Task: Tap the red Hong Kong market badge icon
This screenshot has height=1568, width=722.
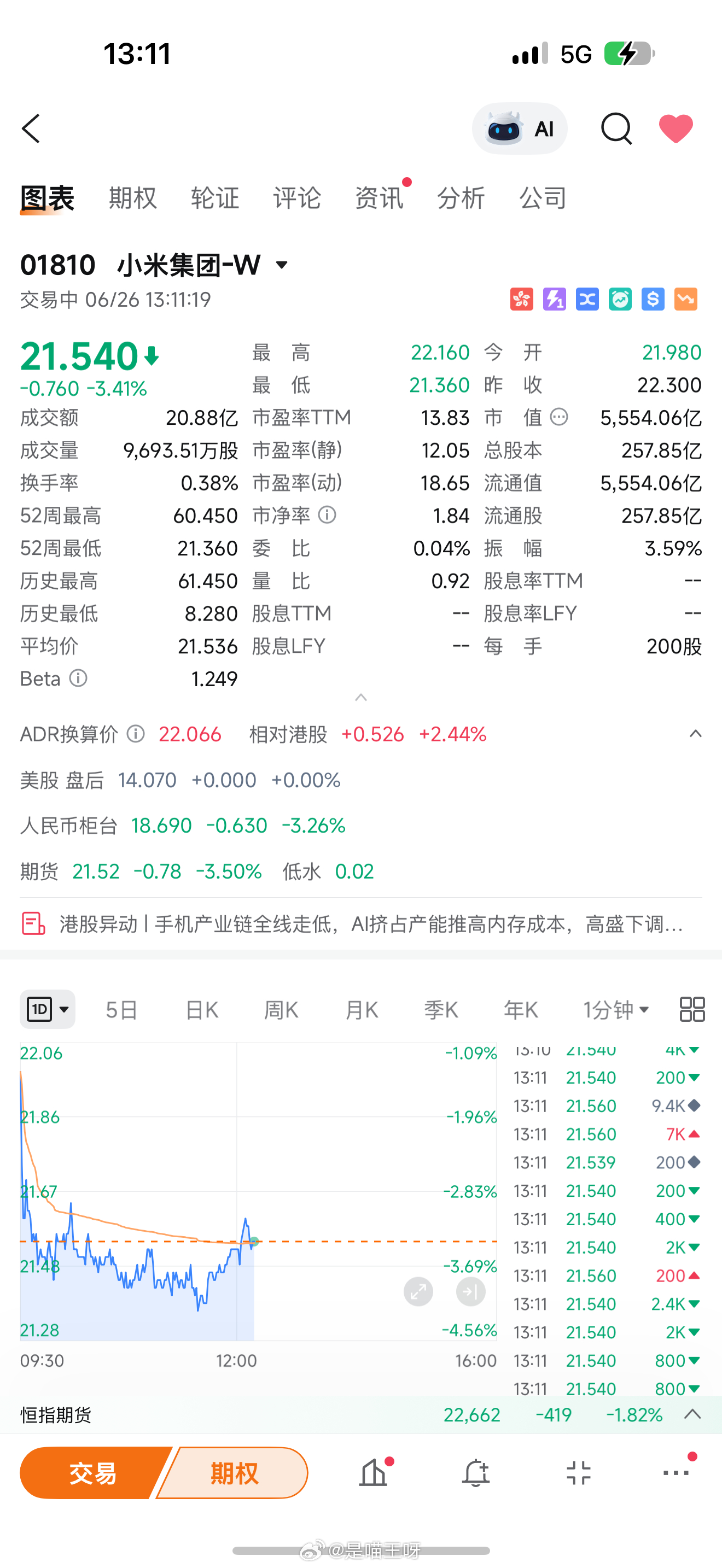Action: [522, 299]
